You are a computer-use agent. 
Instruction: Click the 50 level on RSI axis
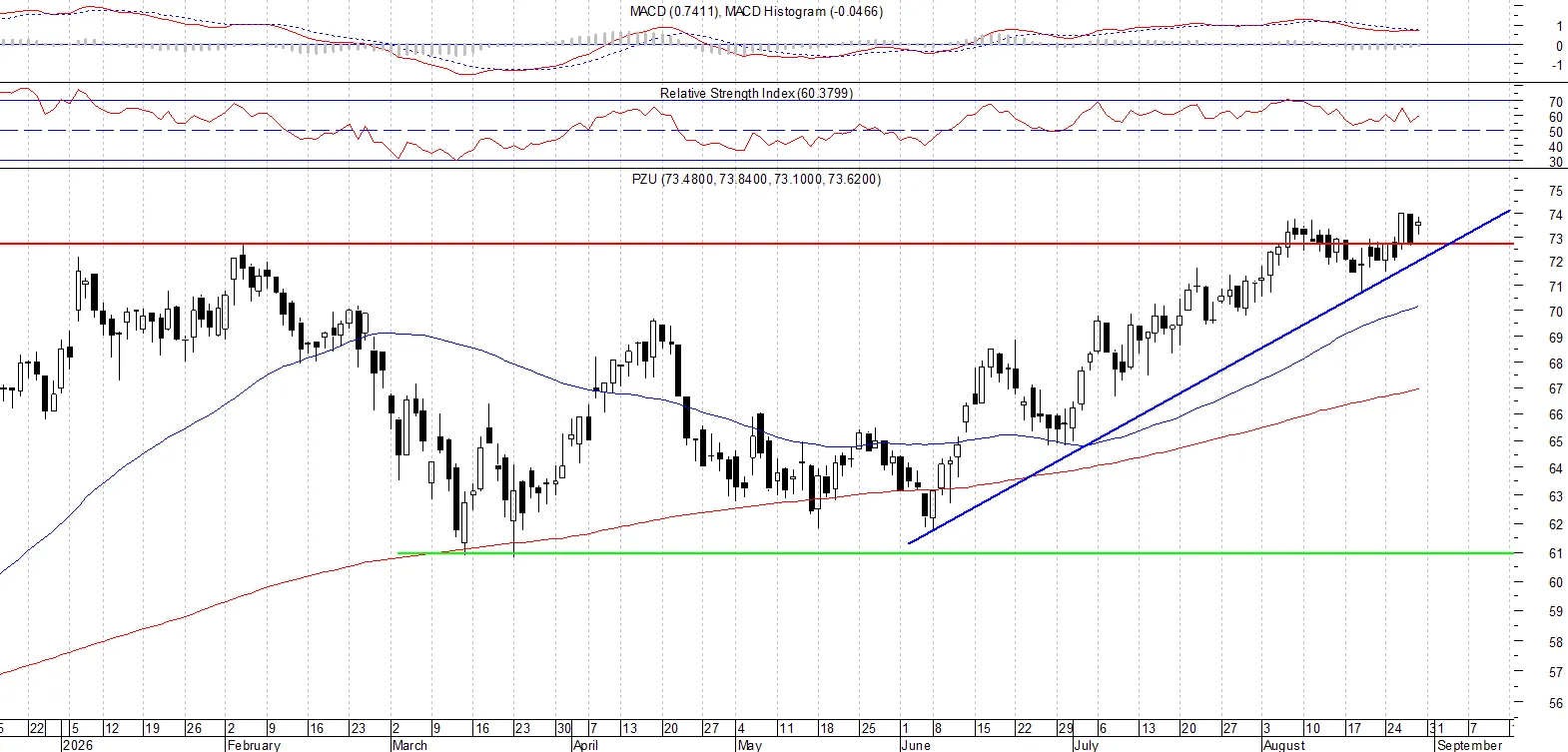(x=1556, y=132)
